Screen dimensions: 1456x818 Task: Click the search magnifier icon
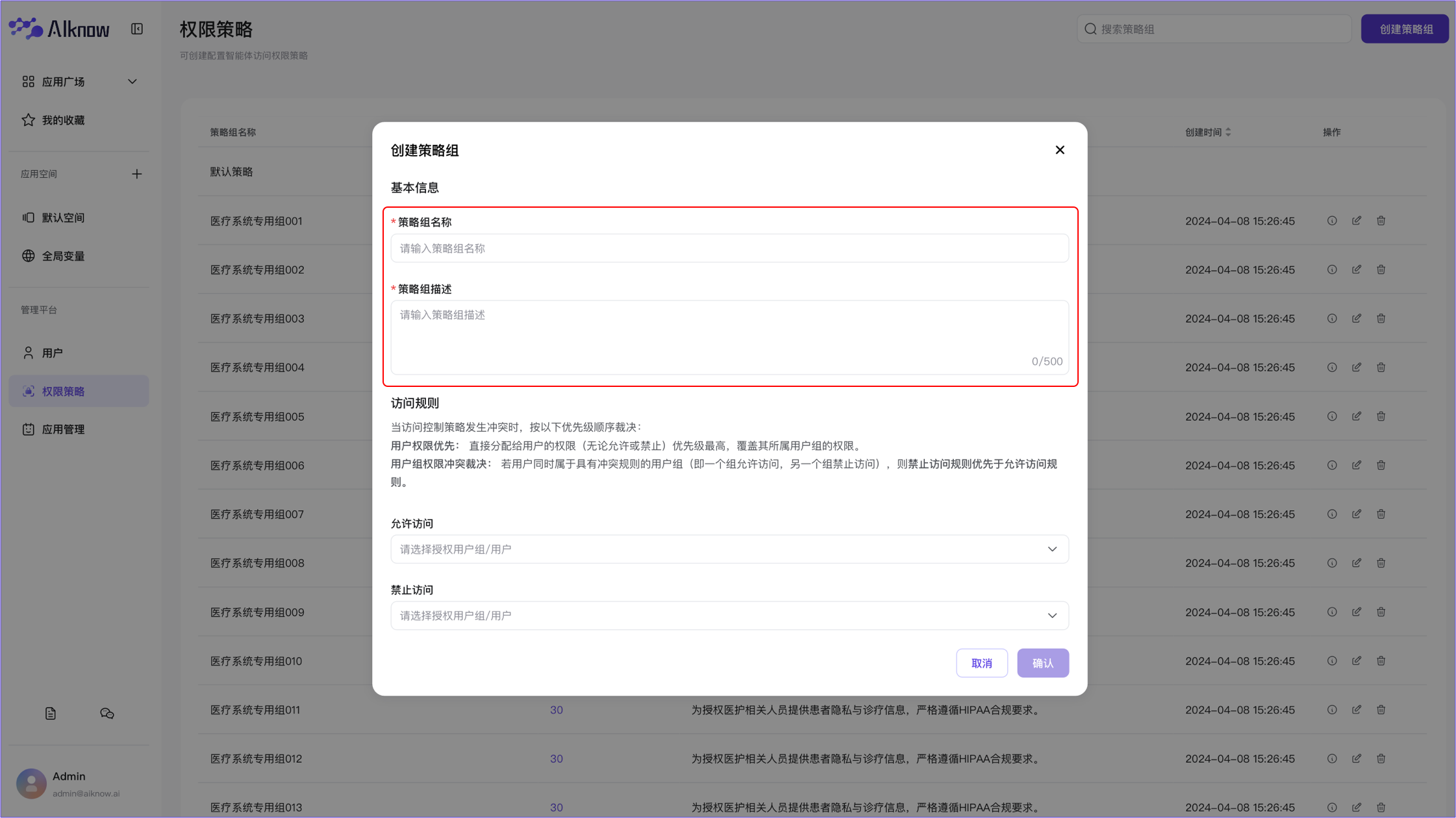click(1091, 29)
